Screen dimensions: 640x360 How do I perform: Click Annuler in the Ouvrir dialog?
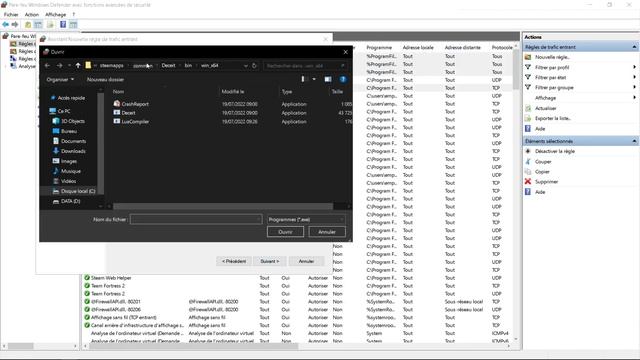(x=327, y=232)
